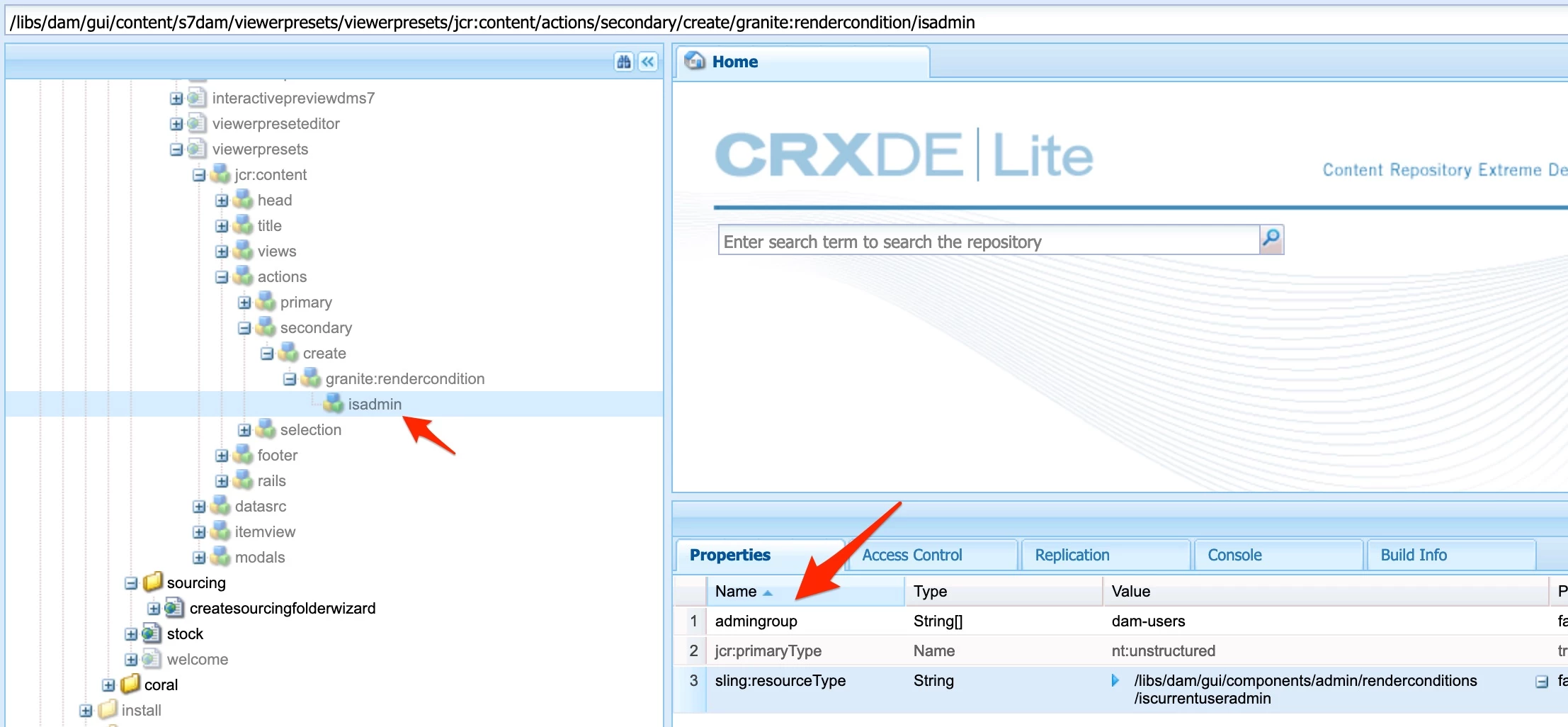Open the Console tab

tap(1278, 555)
